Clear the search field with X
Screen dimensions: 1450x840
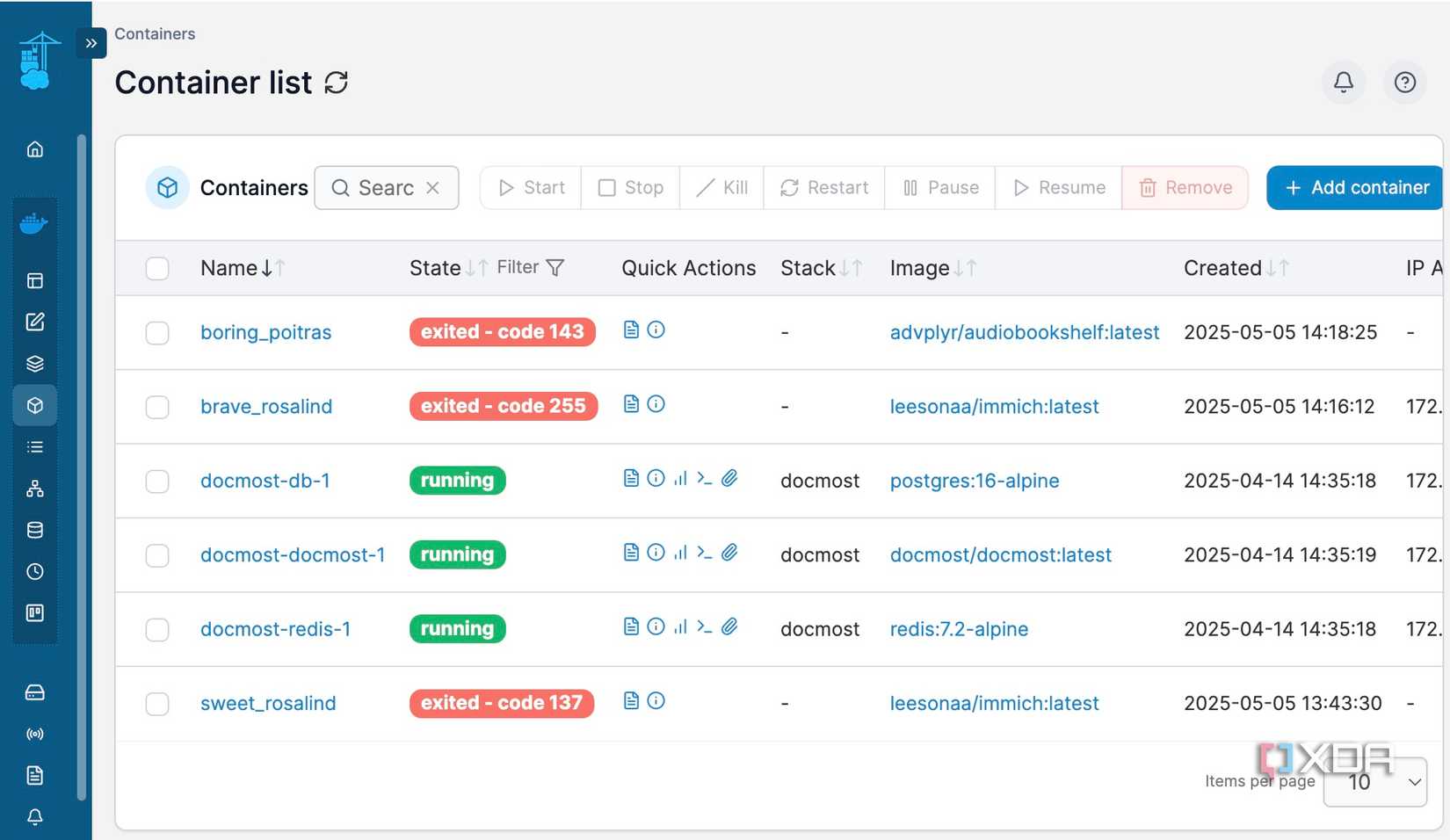click(432, 188)
